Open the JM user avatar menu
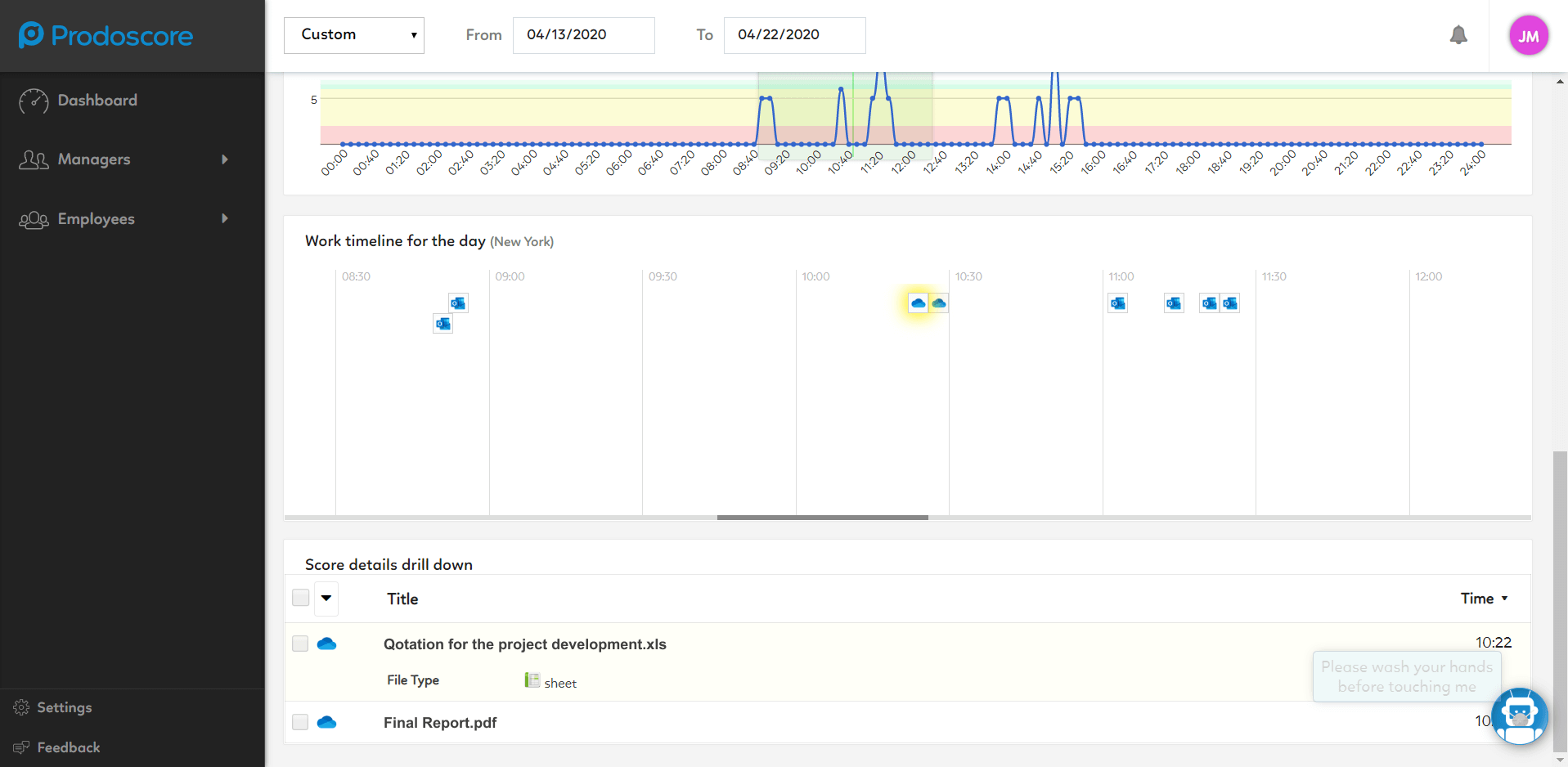 [x=1529, y=35]
